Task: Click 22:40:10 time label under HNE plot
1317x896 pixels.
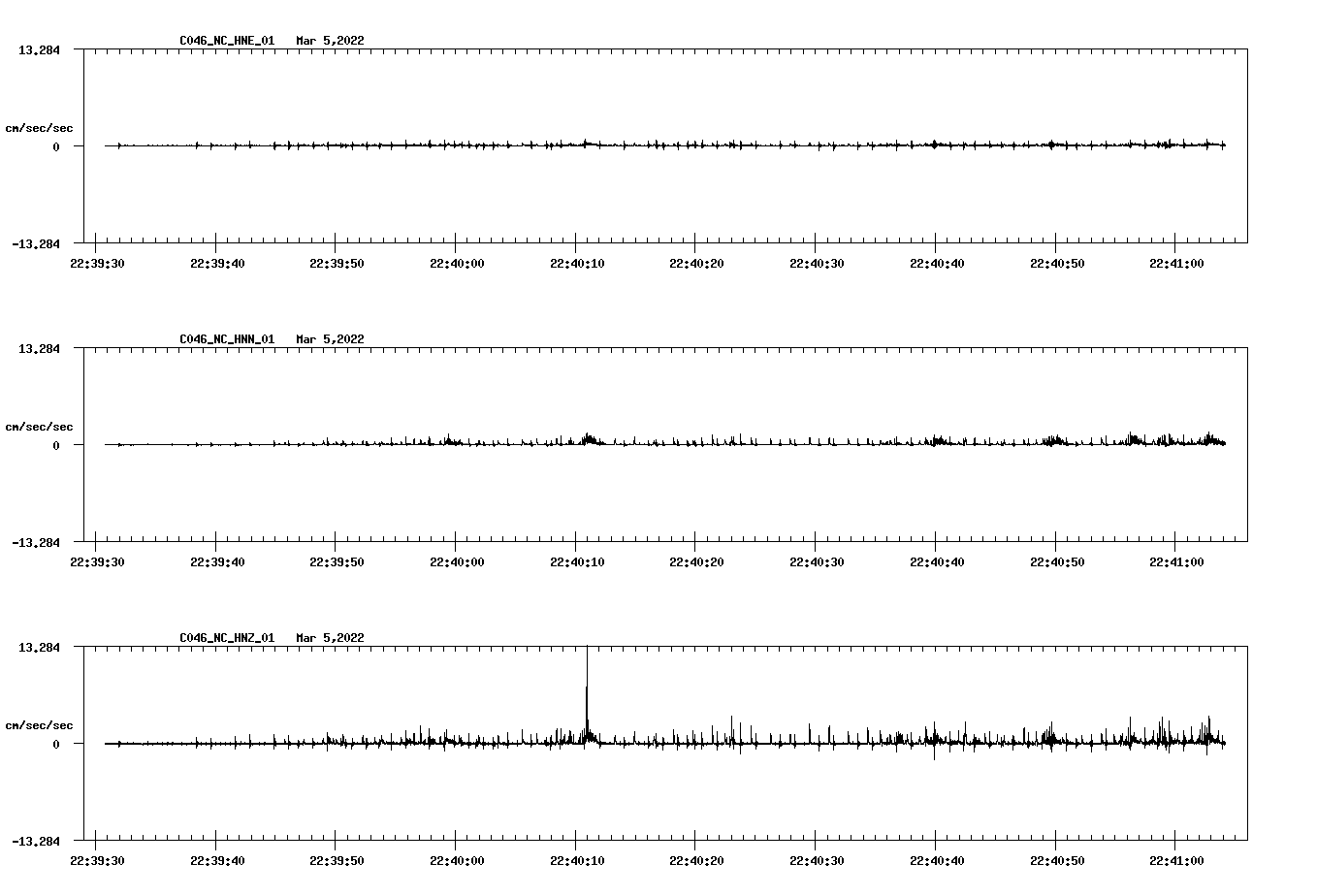Action: (576, 263)
